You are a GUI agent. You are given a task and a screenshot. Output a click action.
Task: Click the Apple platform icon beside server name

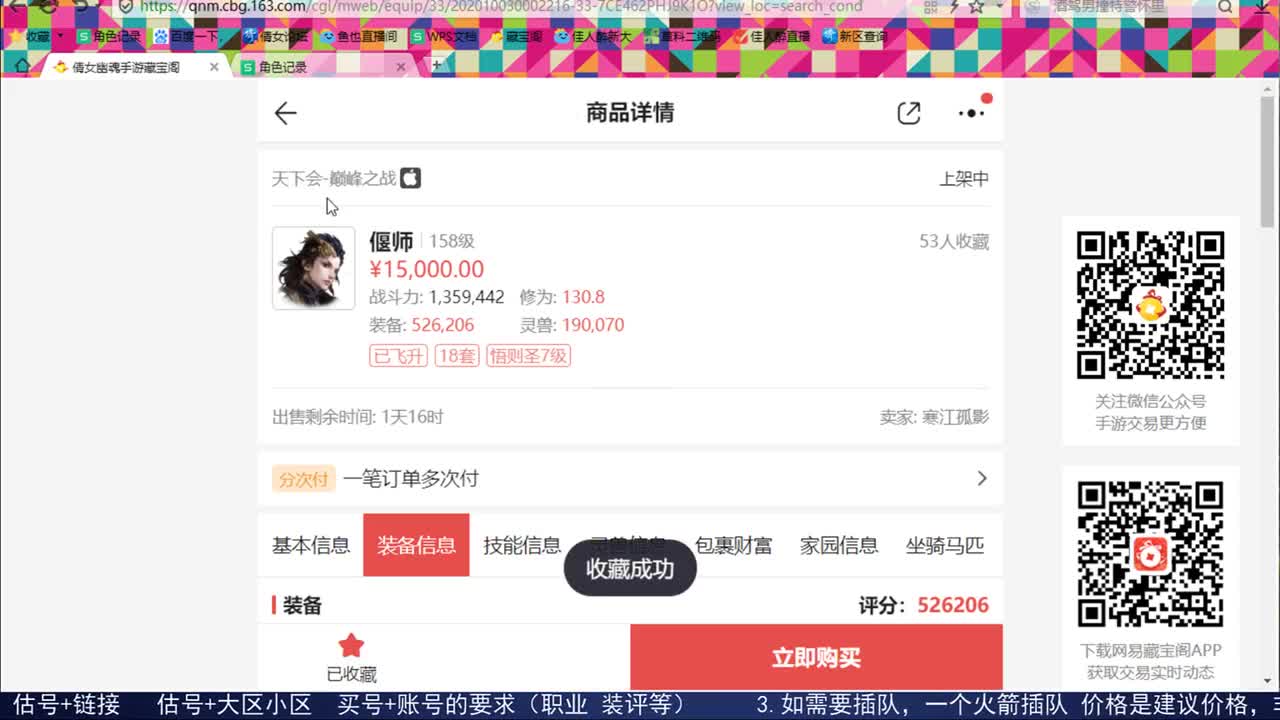coord(410,178)
